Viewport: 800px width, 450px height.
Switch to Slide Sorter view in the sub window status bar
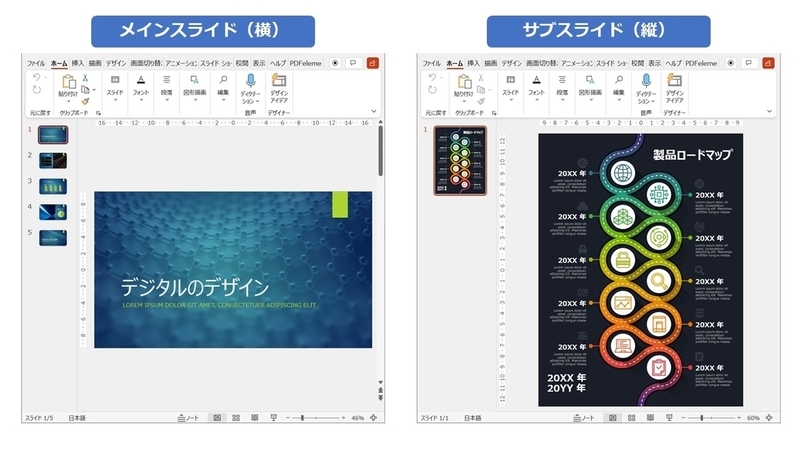[632, 417]
